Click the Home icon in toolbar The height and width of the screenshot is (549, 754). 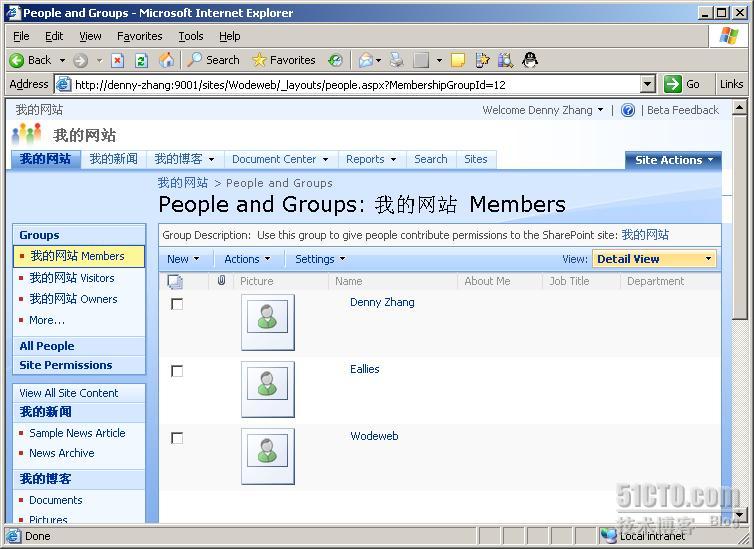pyautogui.click(x=167, y=60)
